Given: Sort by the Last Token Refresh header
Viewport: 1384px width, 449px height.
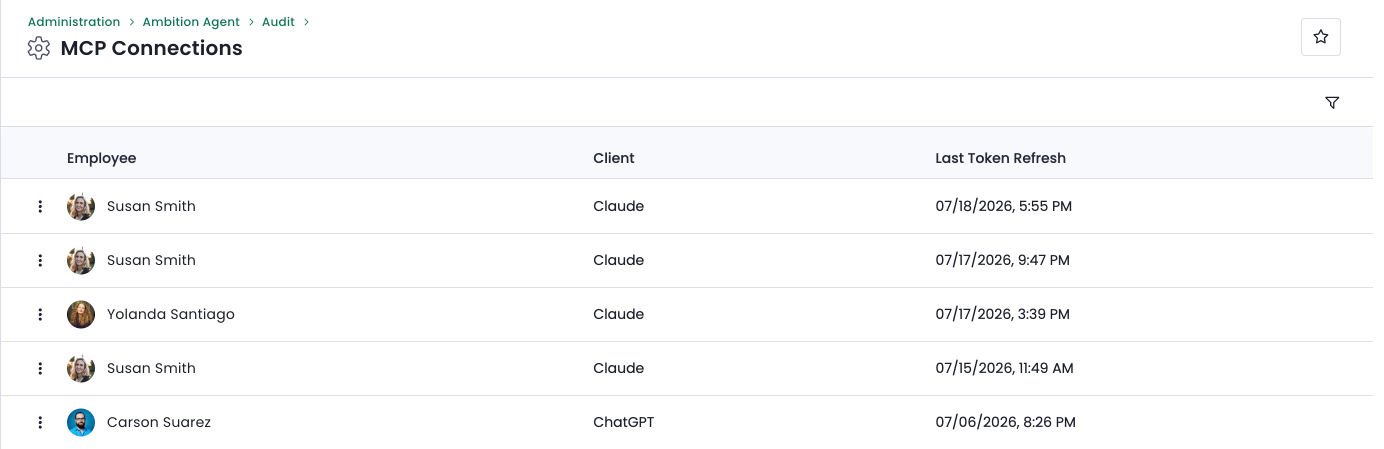Looking at the screenshot, I should [1000, 158].
